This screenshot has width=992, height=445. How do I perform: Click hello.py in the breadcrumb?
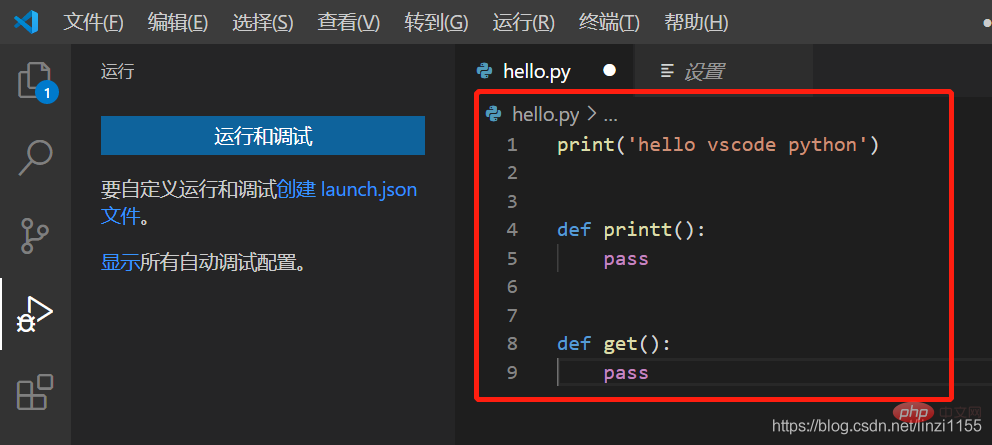[545, 115]
